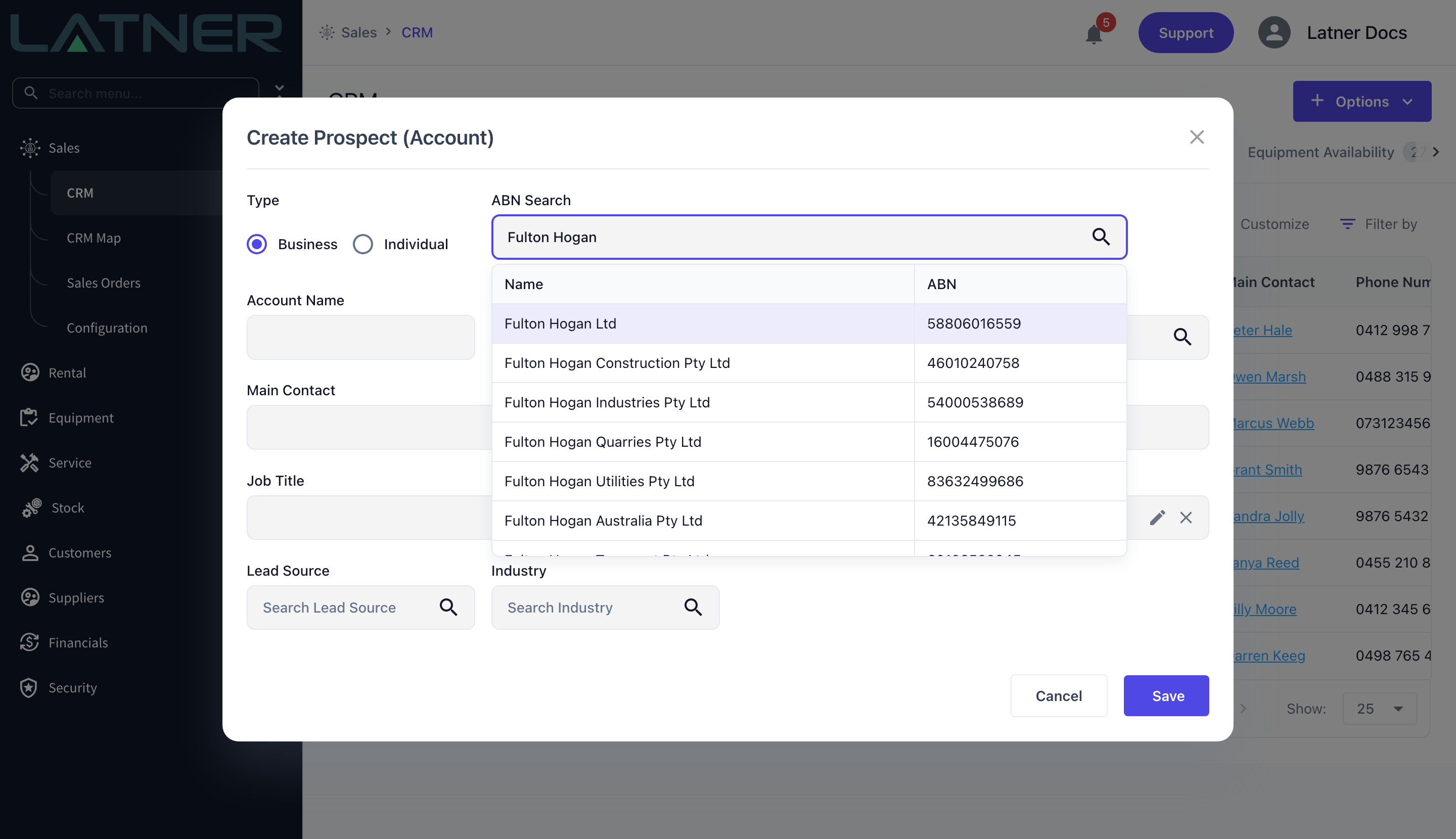
Task: Click the Search menu input in sidebar
Action: [135, 93]
